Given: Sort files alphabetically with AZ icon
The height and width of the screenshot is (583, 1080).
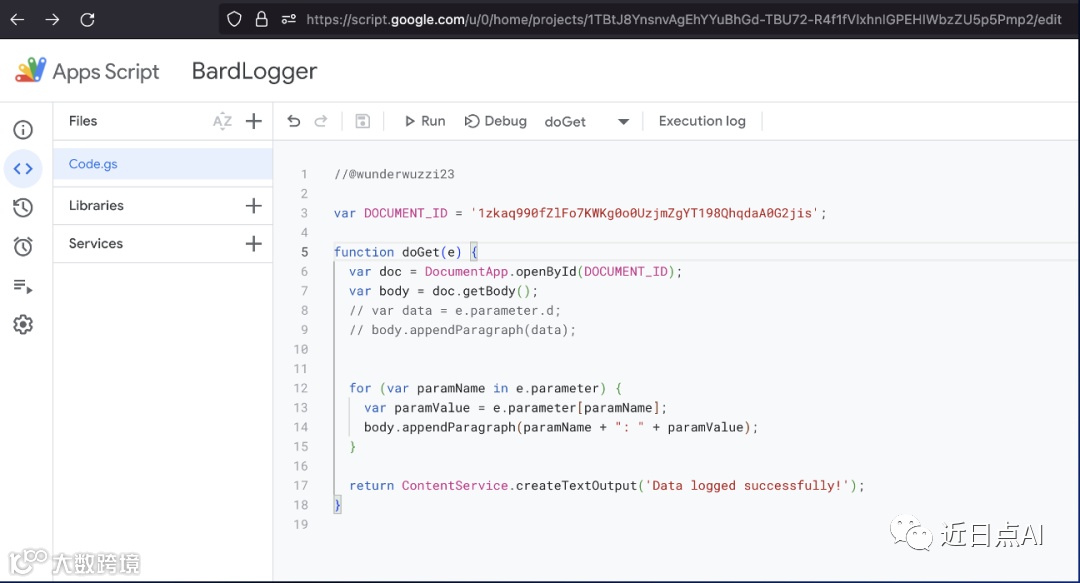Looking at the screenshot, I should pyautogui.click(x=222, y=121).
